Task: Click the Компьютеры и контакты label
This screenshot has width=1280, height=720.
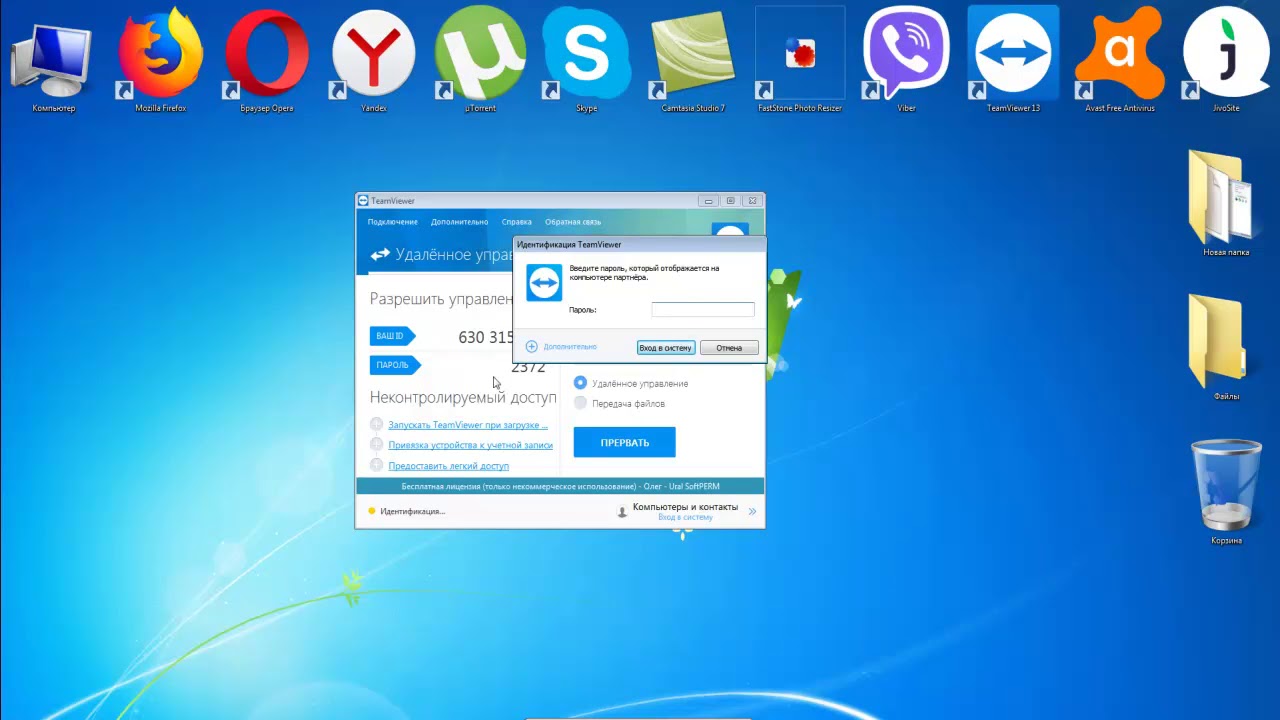Action: [x=685, y=507]
